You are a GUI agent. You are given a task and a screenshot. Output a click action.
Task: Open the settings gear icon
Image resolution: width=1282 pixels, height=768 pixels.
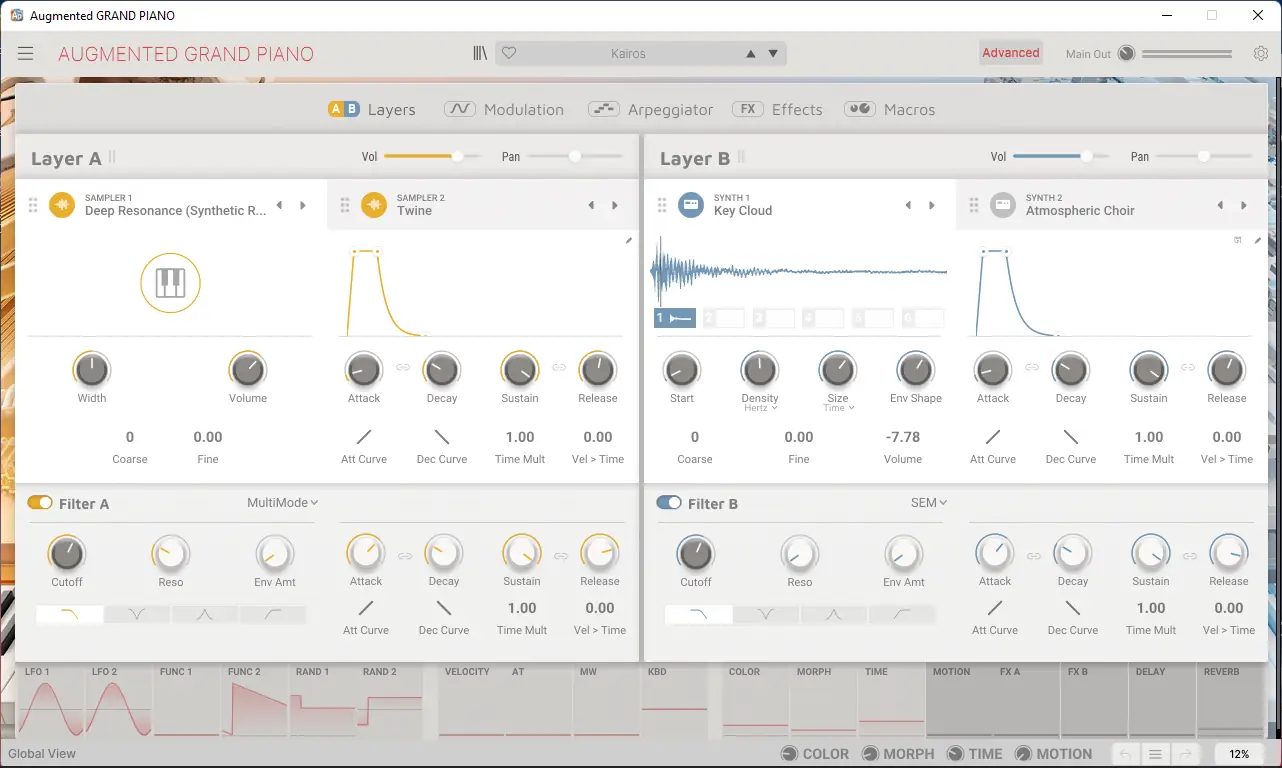(1261, 54)
